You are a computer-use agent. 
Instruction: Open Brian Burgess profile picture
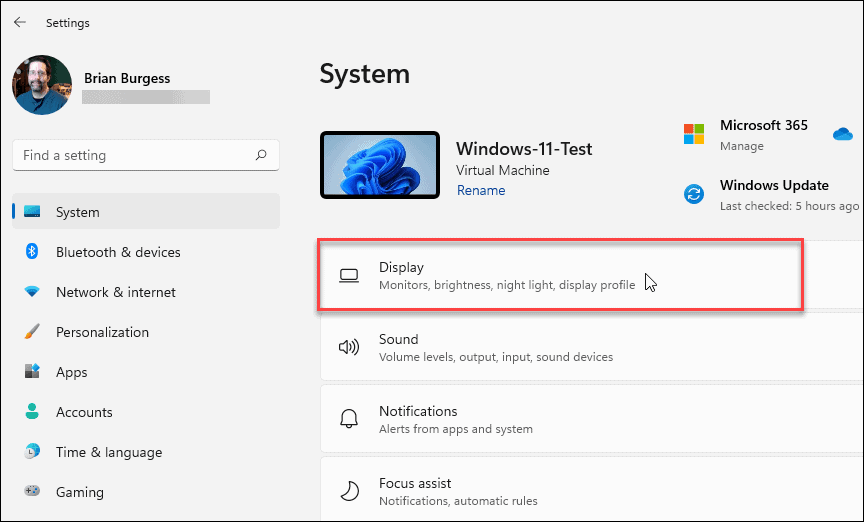click(42, 85)
